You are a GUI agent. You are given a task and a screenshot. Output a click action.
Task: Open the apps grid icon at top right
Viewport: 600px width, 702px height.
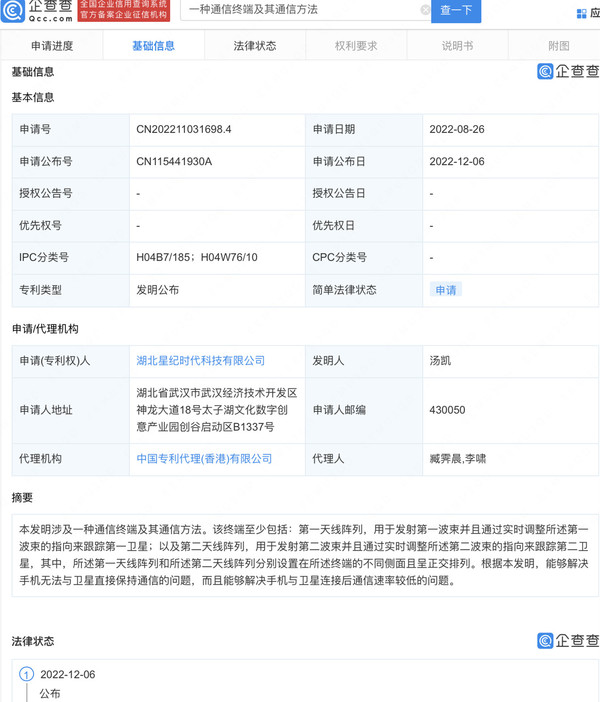tap(581, 14)
